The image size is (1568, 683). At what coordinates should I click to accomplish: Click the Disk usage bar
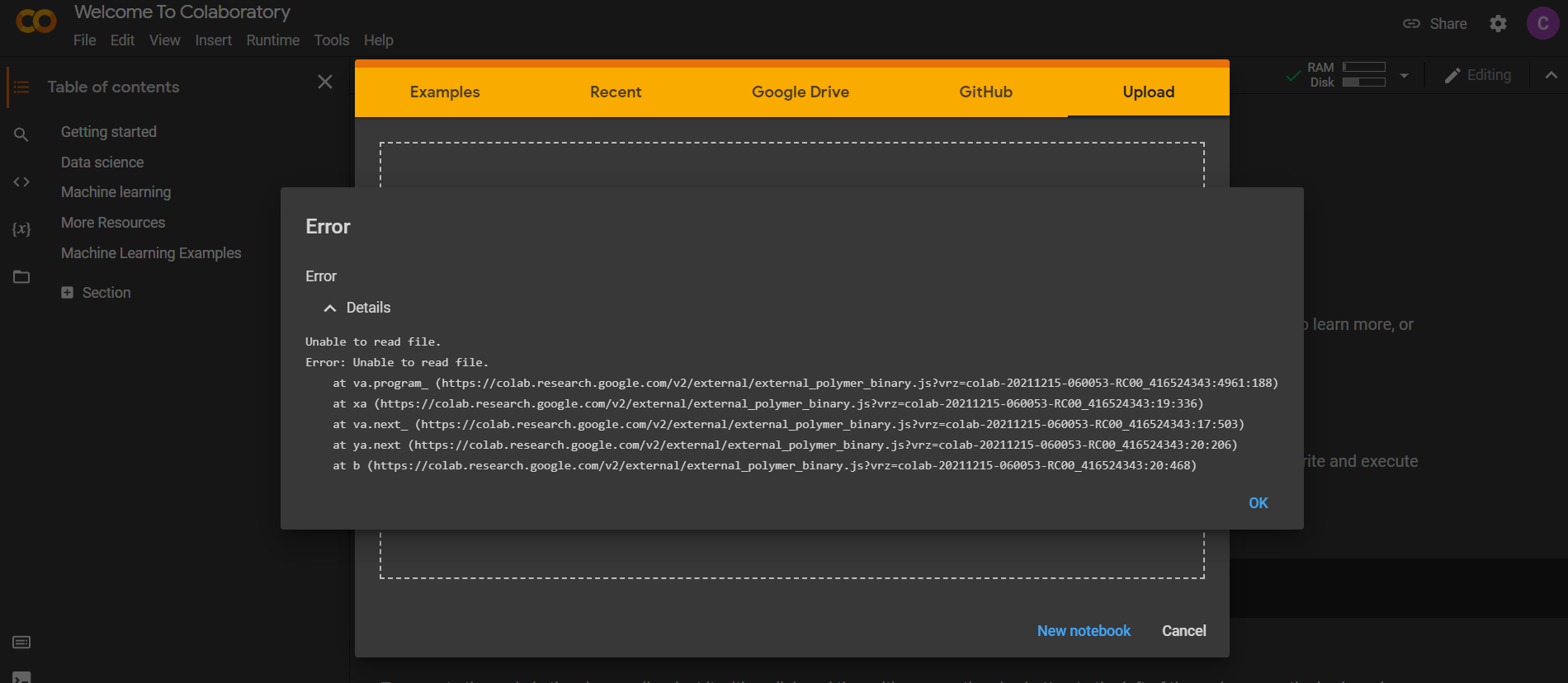tap(1363, 82)
